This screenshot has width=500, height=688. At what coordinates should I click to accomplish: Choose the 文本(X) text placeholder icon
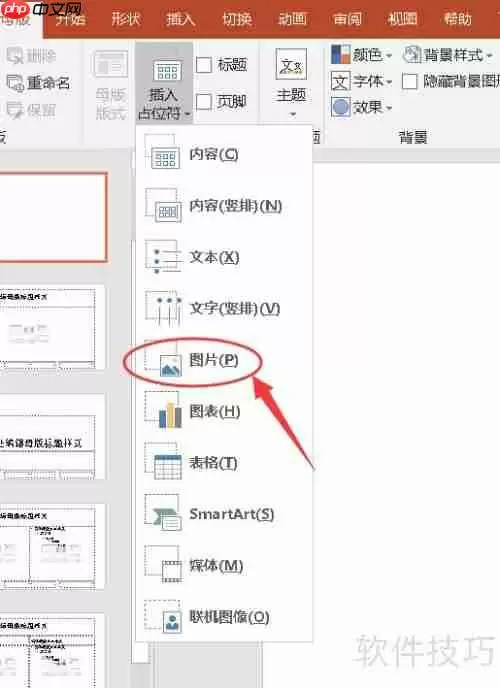[163, 257]
